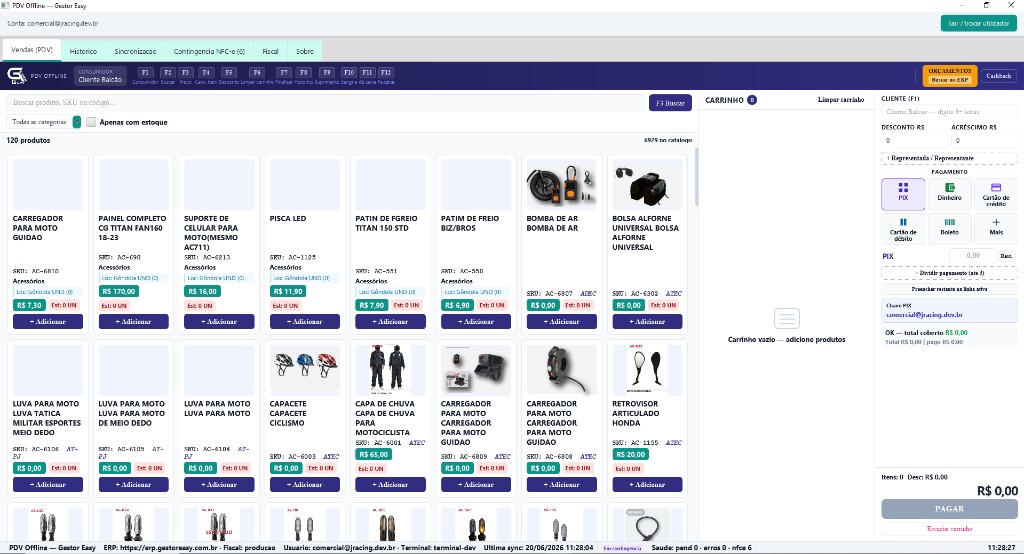This screenshot has width=1024, height=554.
Task: Click F4 cancel item shortcut key
Action: coord(206,73)
